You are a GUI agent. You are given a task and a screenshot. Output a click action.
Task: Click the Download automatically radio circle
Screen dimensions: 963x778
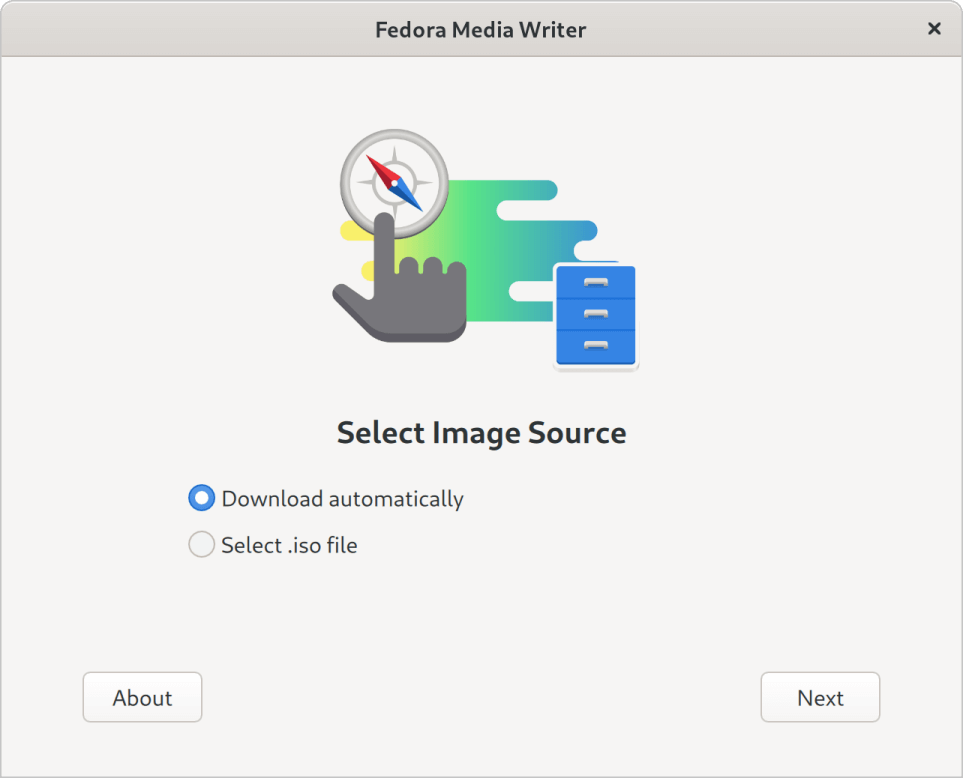pyautogui.click(x=201, y=497)
